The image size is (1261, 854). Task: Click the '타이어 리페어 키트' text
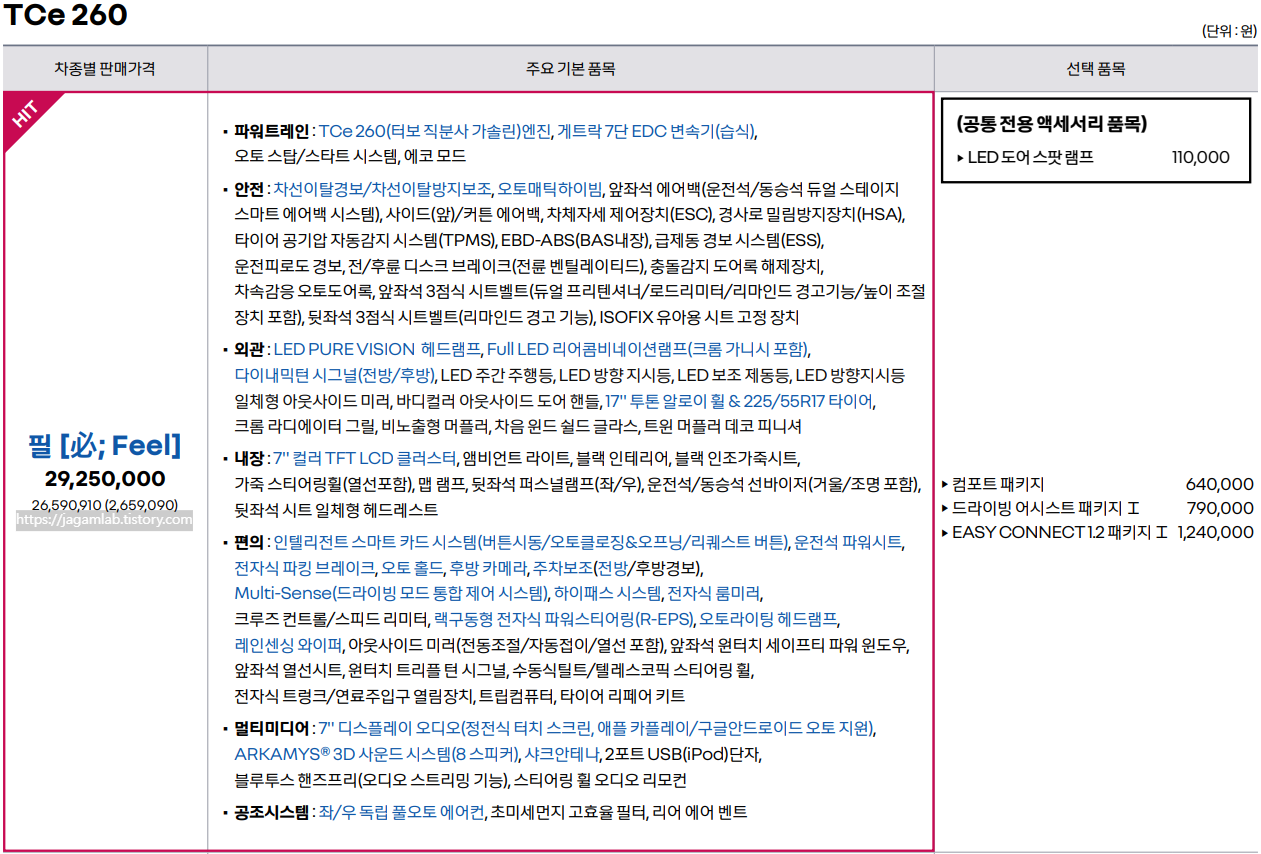click(622, 696)
